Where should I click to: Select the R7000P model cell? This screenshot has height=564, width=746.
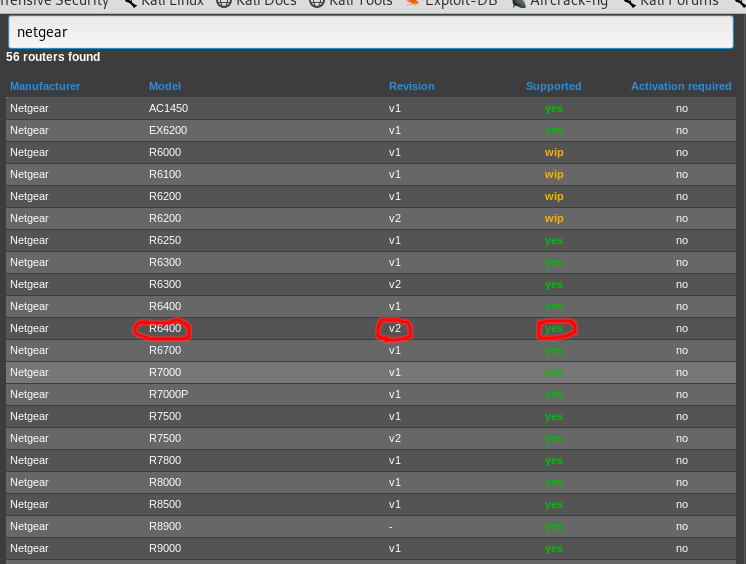point(168,394)
